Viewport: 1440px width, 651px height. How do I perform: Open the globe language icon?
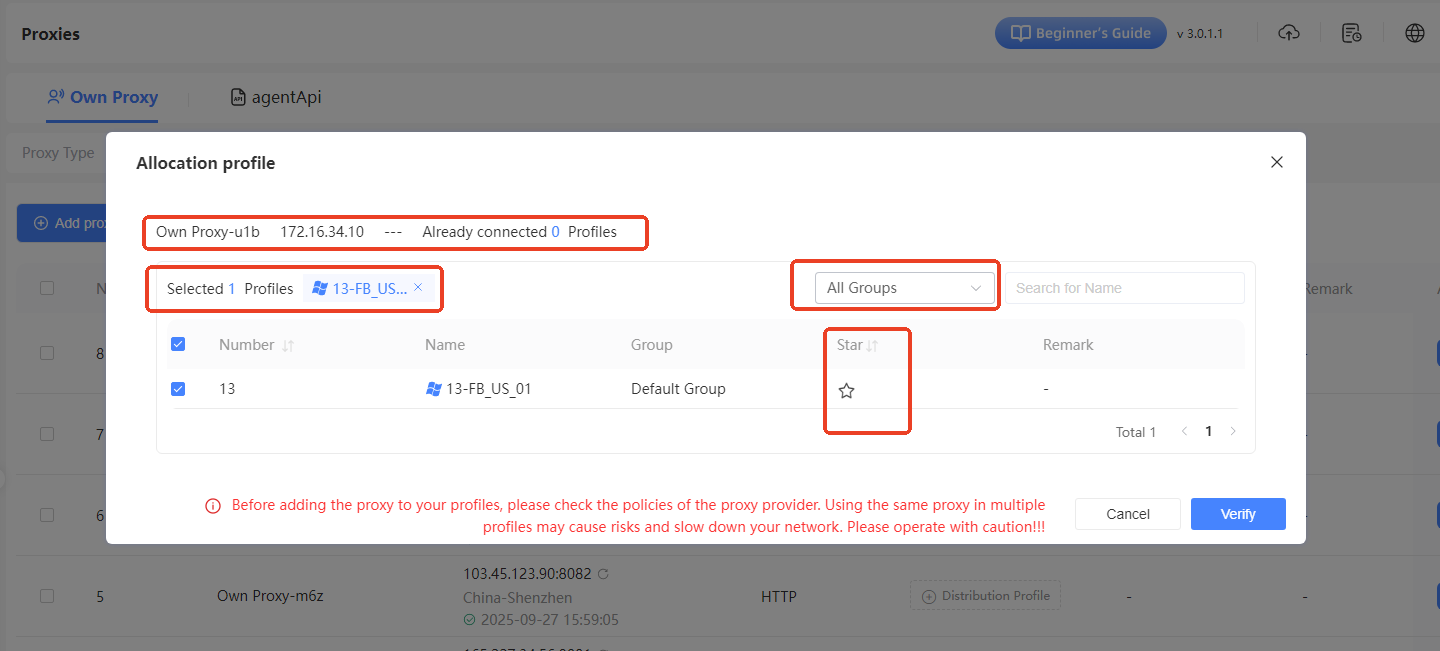[x=1414, y=33]
